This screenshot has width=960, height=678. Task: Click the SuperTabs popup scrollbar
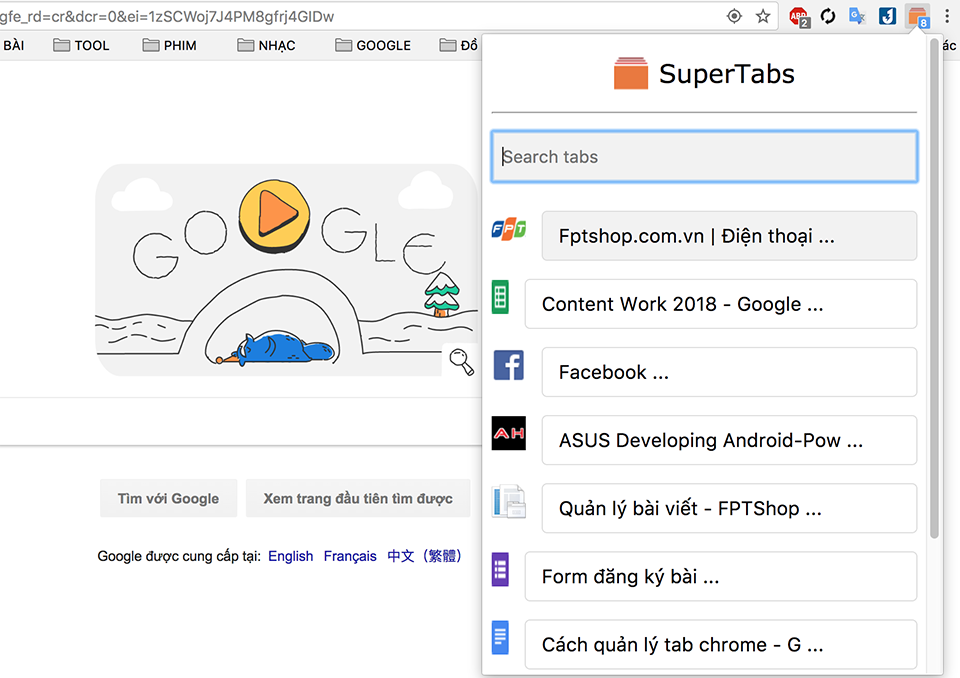[934, 289]
